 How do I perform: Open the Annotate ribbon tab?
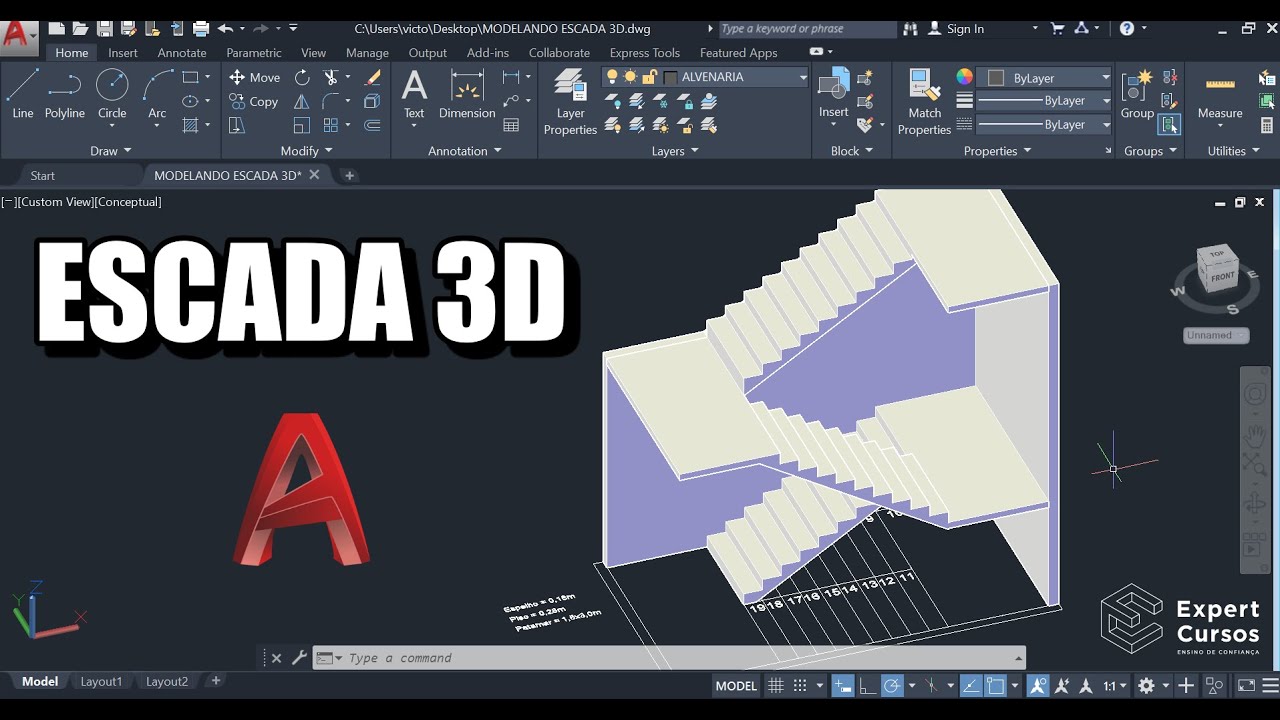click(x=182, y=53)
